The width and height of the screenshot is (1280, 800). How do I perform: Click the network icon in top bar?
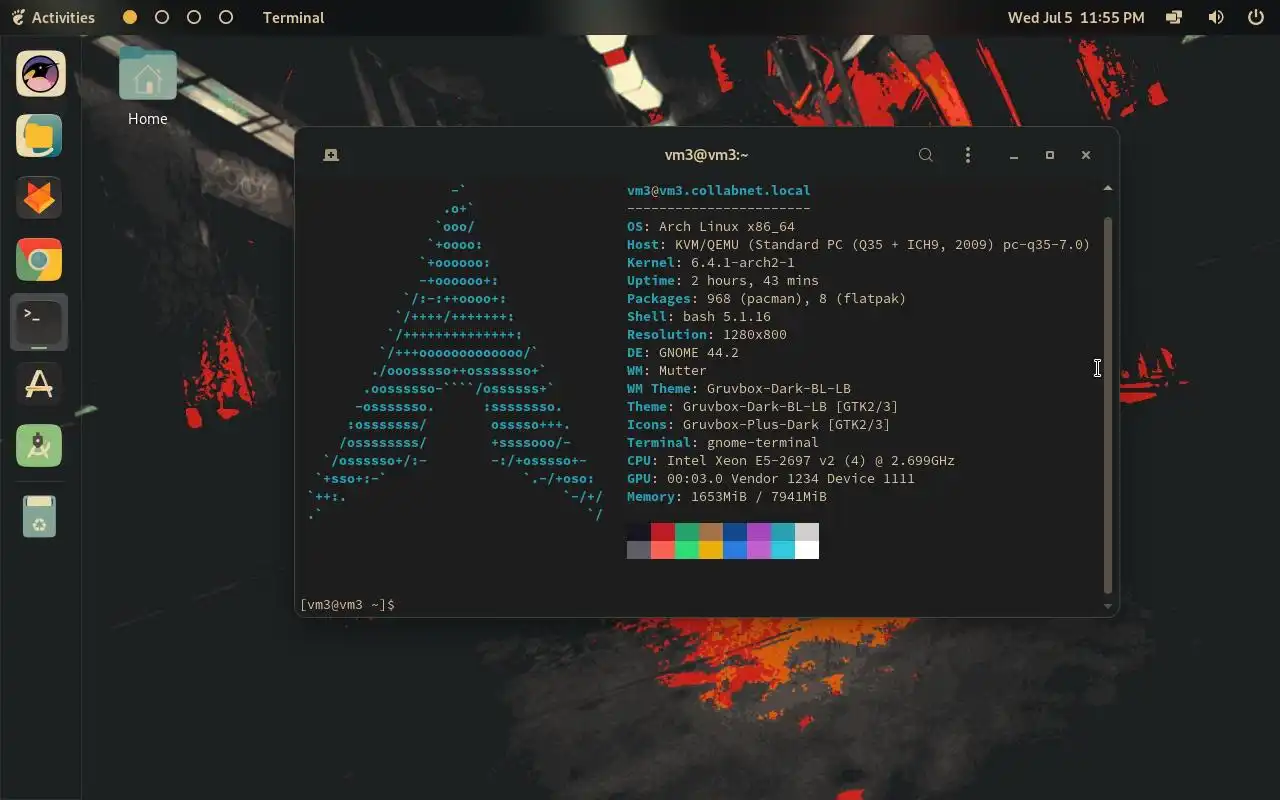[x=1175, y=17]
